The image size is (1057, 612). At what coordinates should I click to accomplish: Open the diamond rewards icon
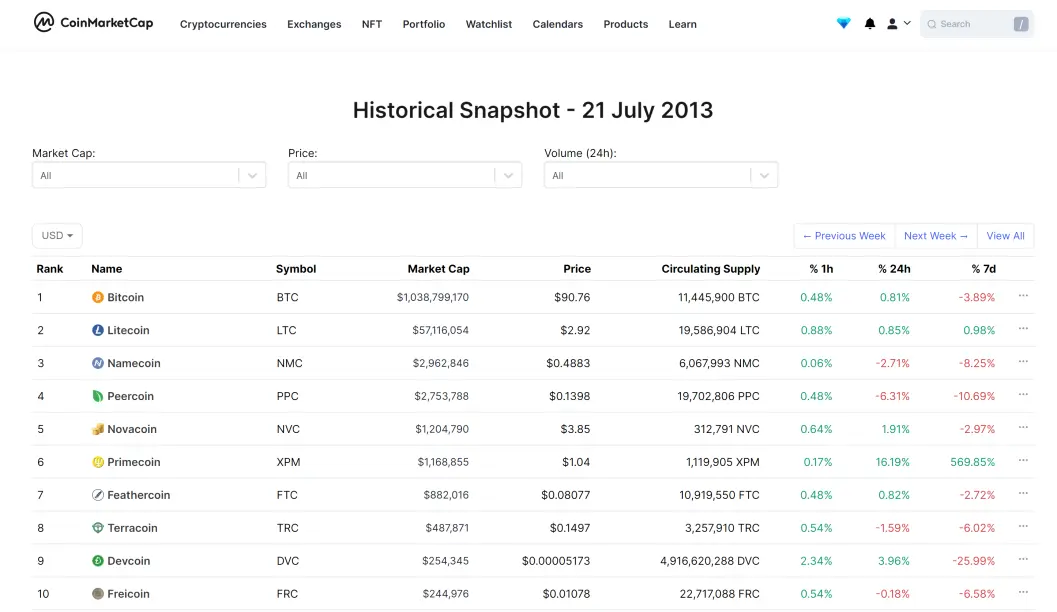point(843,24)
